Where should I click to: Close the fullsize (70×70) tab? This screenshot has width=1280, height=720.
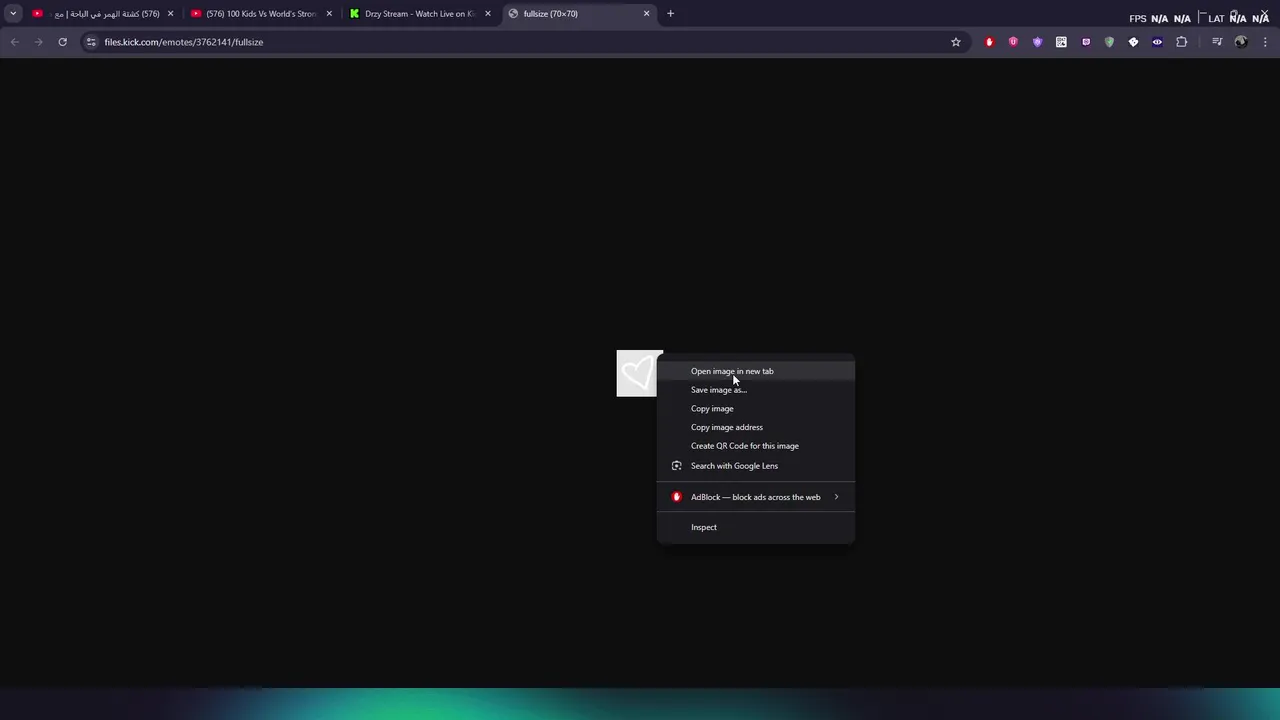point(646,14)
